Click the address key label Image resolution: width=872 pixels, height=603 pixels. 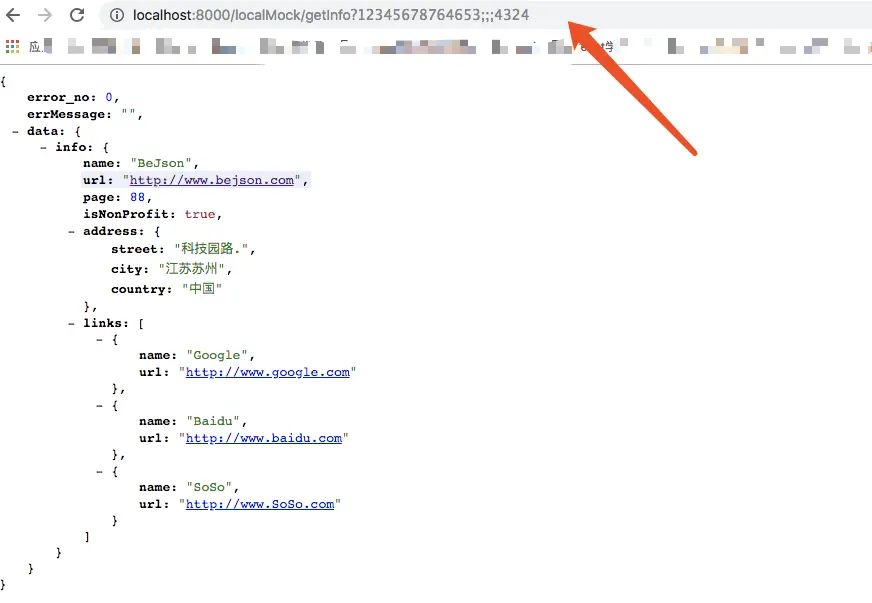(110, 231)
